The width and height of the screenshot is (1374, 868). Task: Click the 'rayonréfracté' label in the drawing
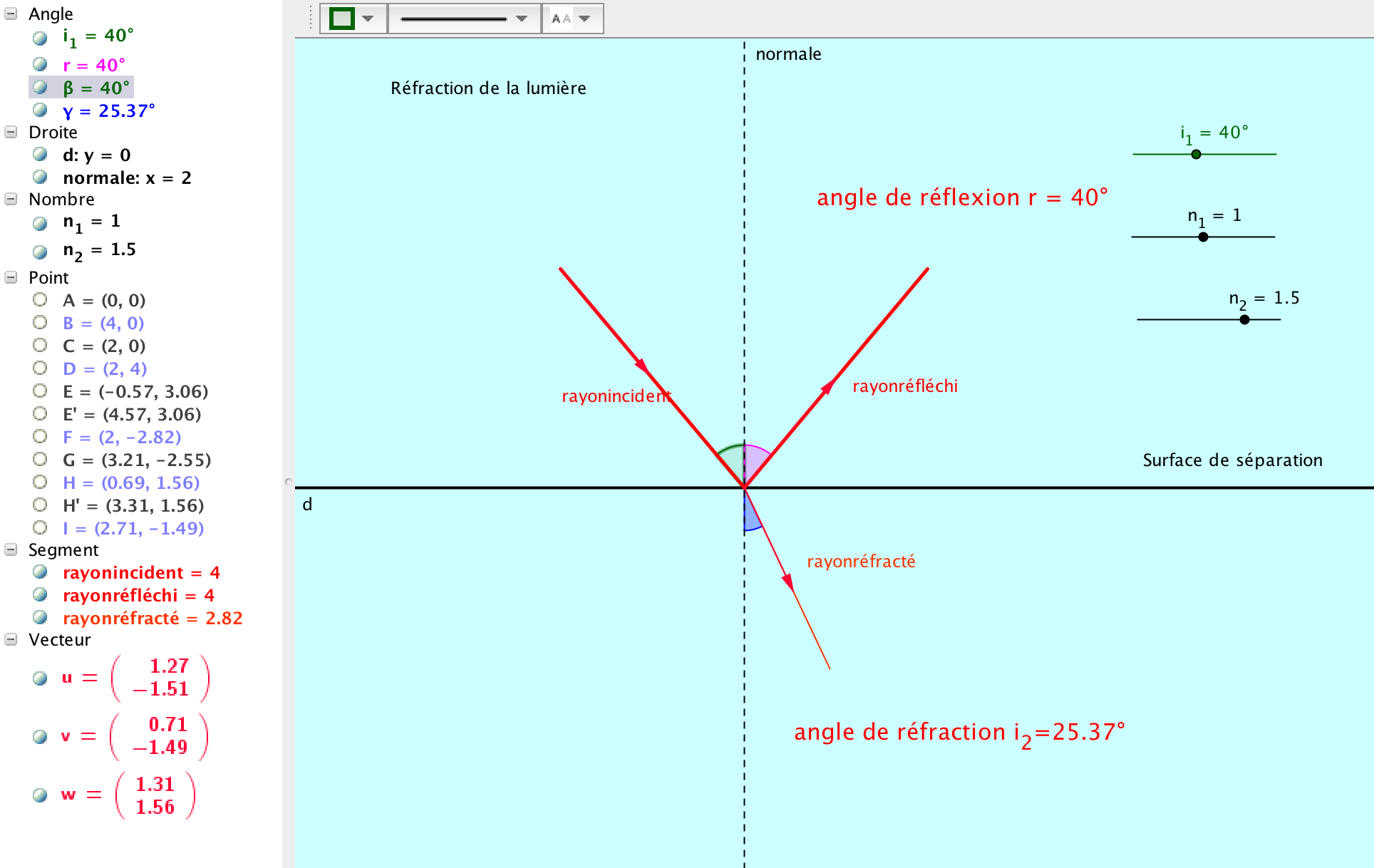click(x=861, y=562)
